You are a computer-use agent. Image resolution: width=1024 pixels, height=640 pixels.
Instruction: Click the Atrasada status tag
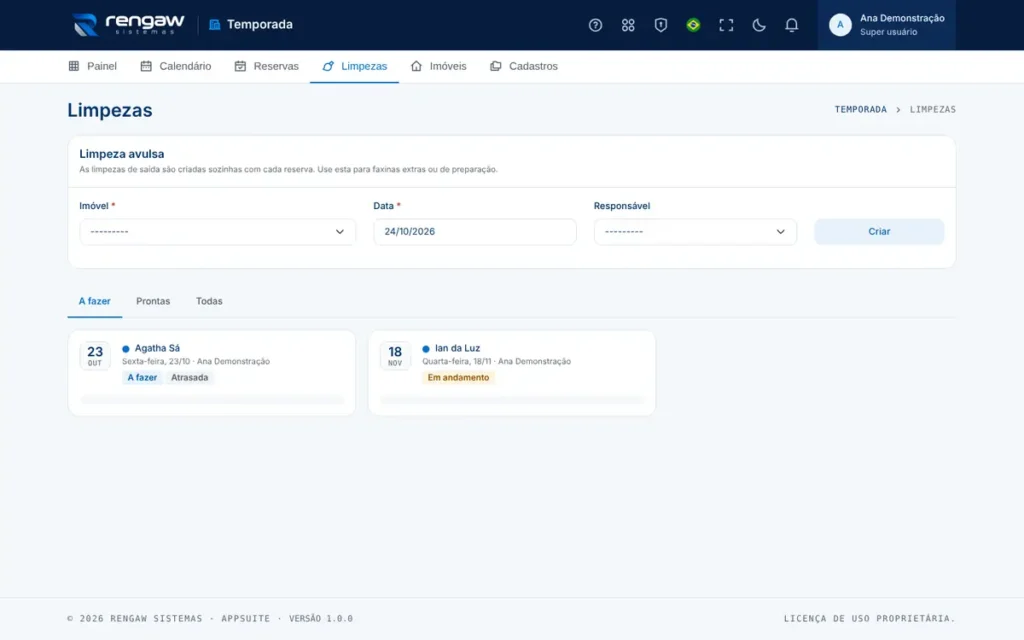[189, 377]
